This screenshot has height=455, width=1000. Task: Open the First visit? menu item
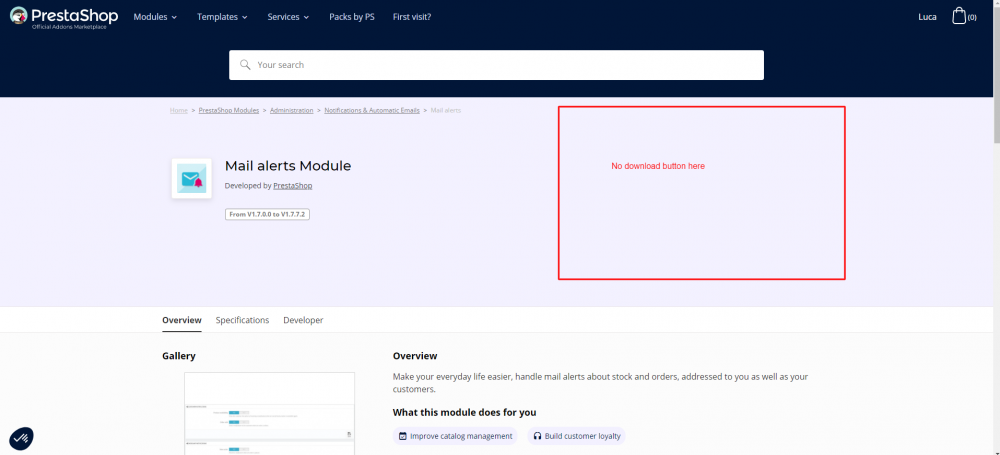tap(412, 17)
